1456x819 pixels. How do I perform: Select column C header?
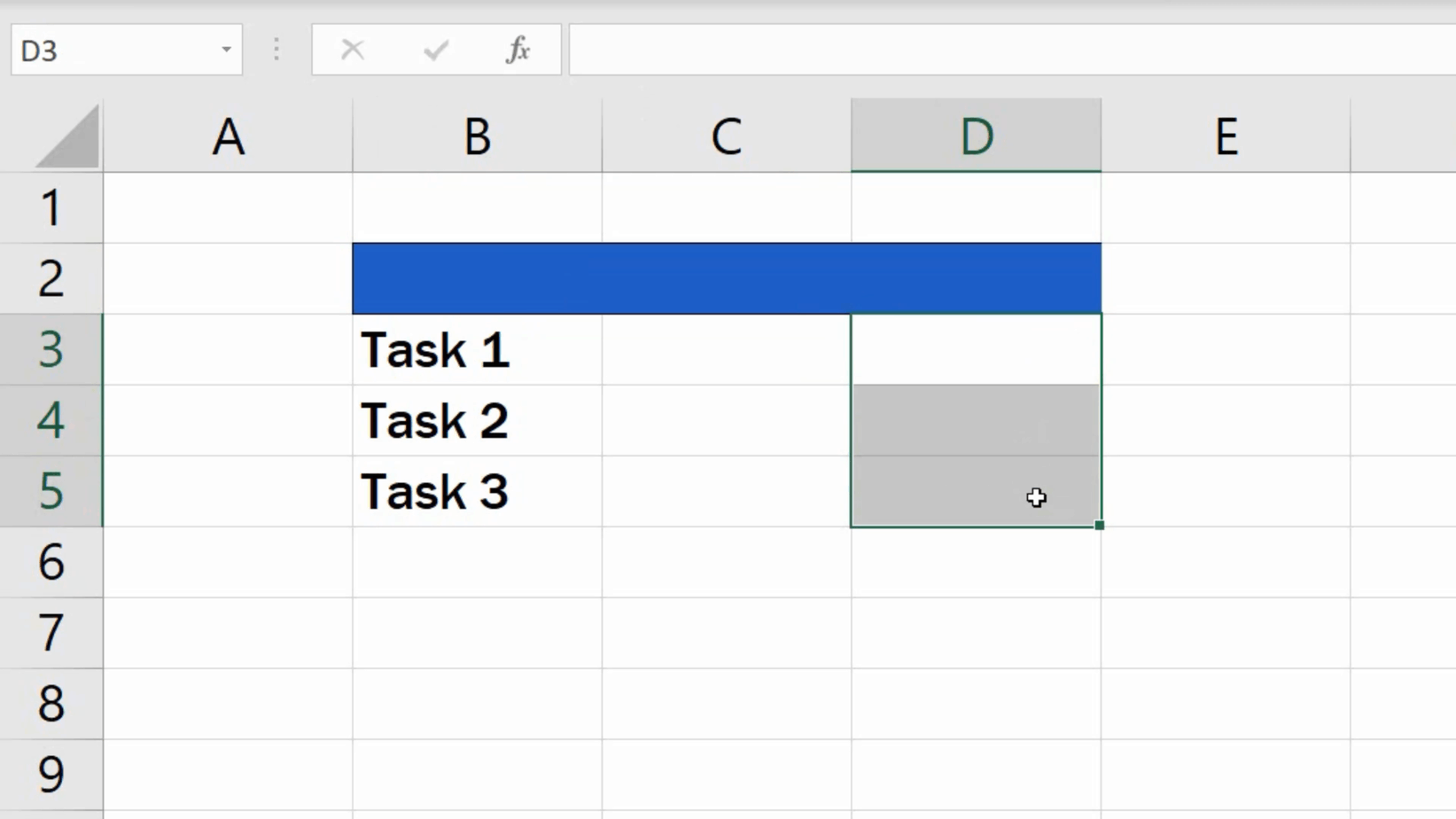coord(726,136)
